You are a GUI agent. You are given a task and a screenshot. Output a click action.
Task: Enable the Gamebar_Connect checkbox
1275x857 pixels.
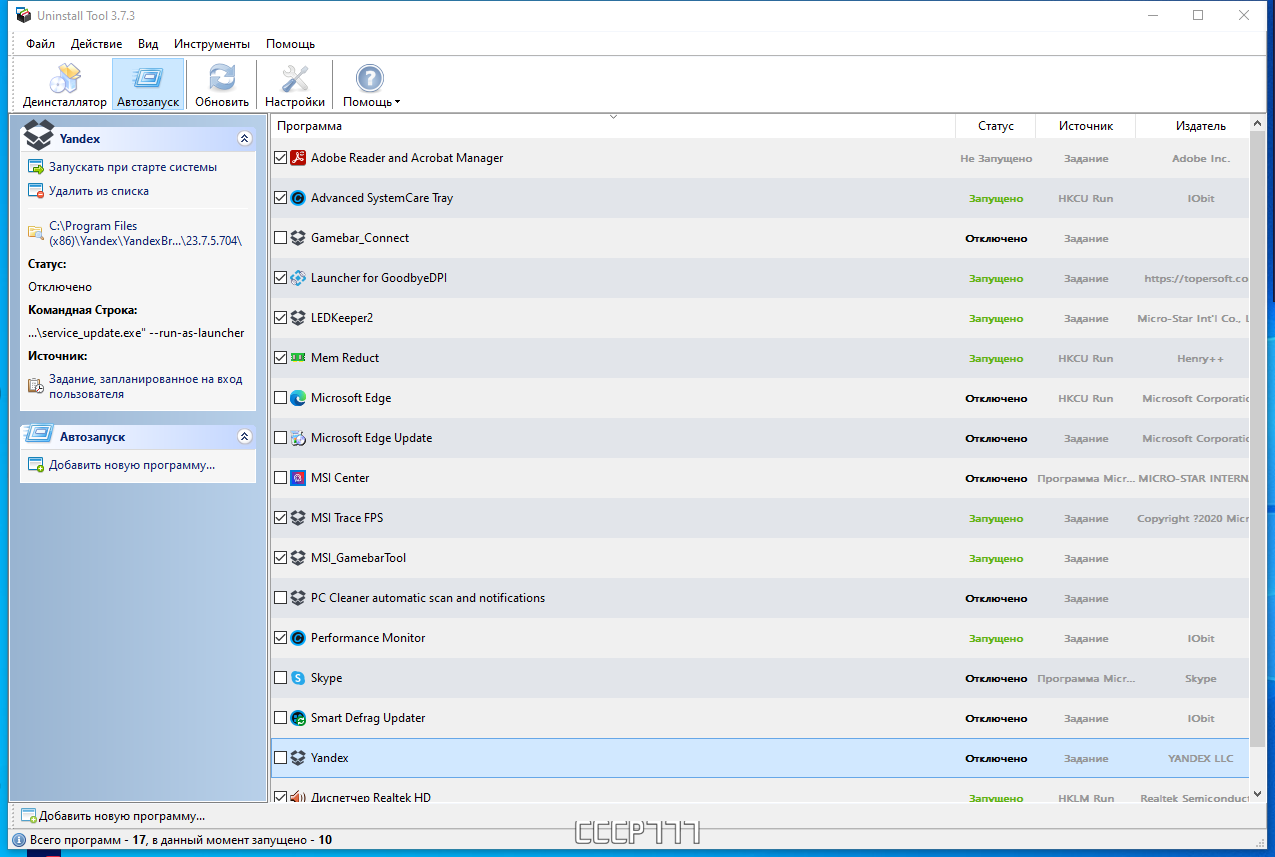280,238
